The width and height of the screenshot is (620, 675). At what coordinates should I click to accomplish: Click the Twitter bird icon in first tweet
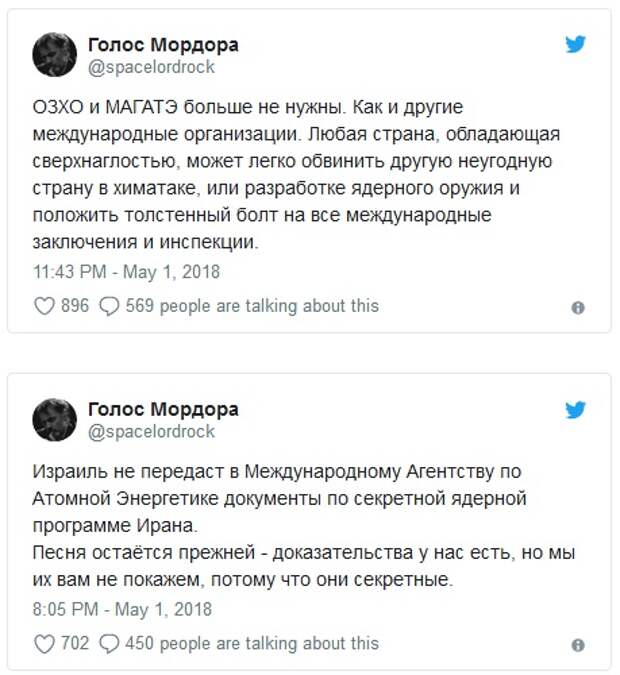(x=576, y=44)
